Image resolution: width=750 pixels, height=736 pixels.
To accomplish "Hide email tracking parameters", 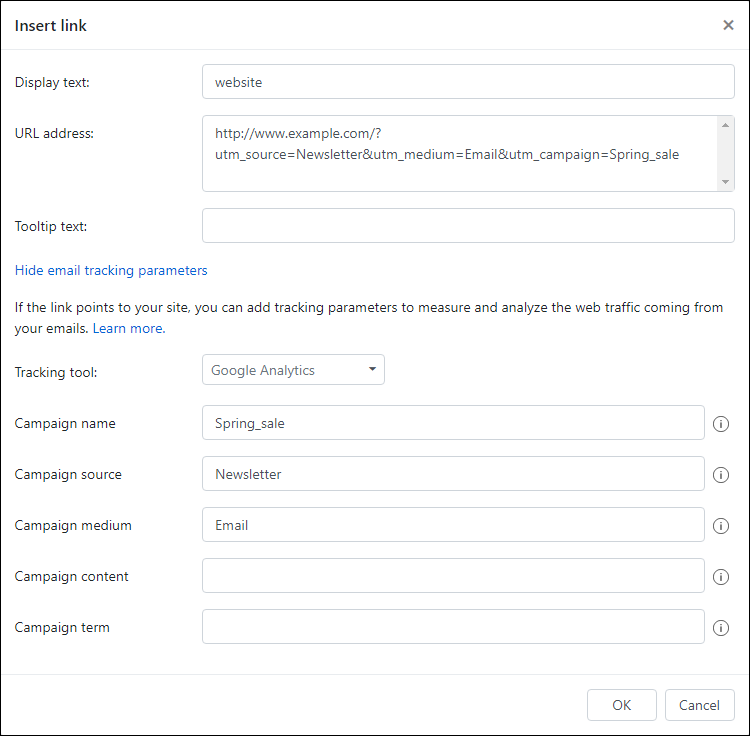I will click(111, 270).
